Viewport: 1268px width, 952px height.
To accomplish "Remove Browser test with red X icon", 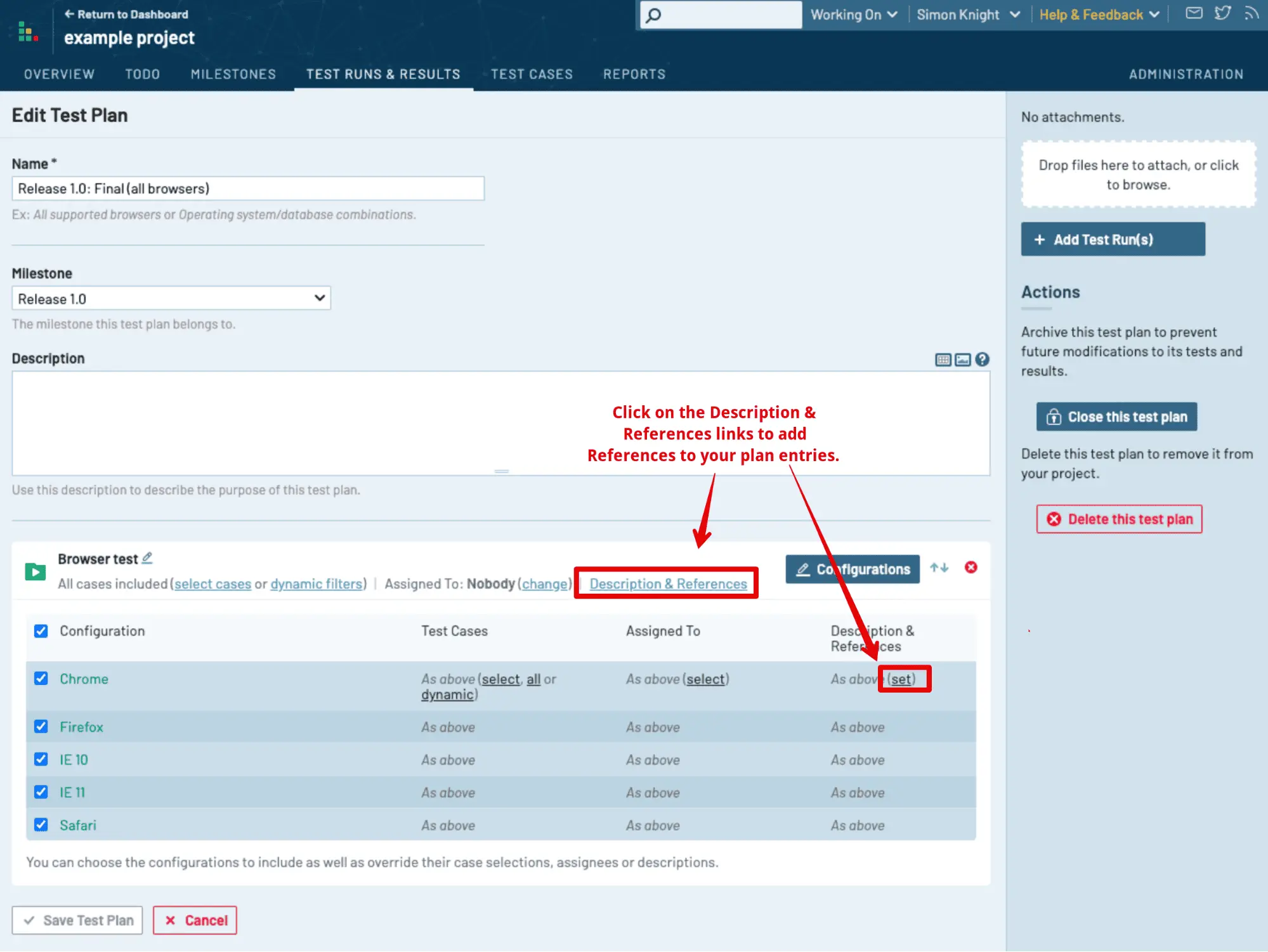I will click(x=971, y=567).
